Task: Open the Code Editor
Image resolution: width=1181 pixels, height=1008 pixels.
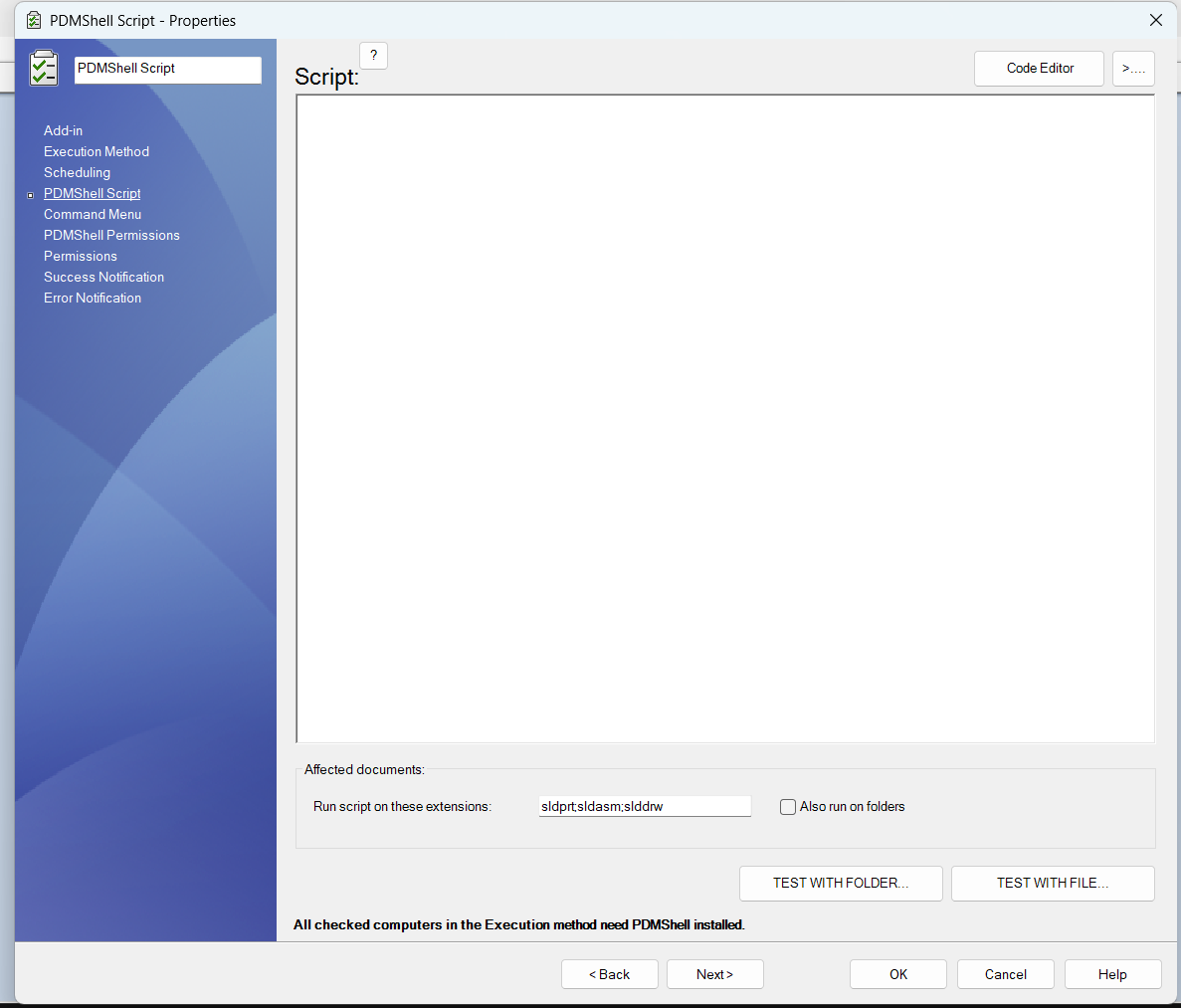Action: pos(1040,69)
